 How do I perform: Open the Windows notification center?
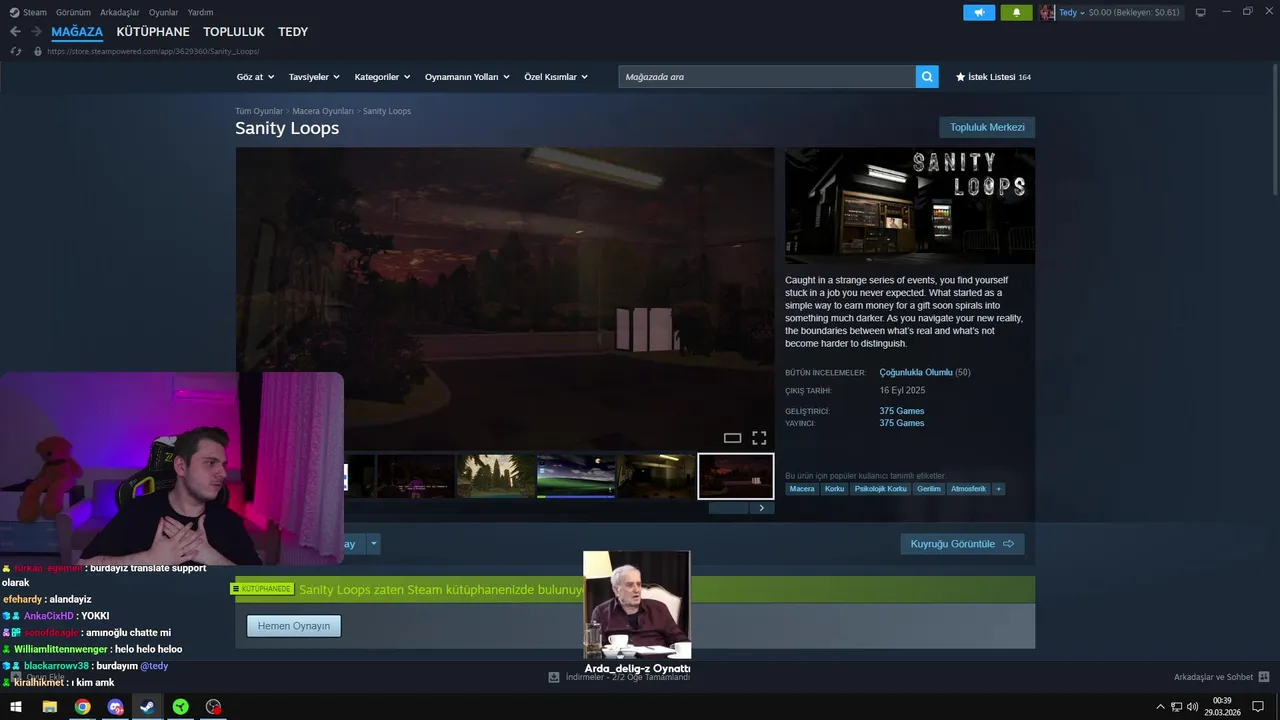[x=1258, y=707]
